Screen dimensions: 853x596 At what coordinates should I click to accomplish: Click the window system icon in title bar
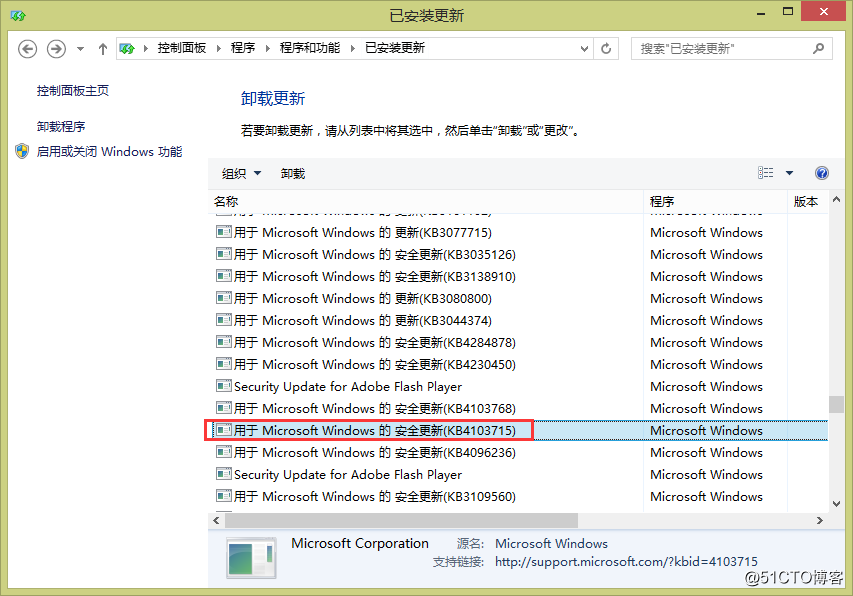click(18, 15)
